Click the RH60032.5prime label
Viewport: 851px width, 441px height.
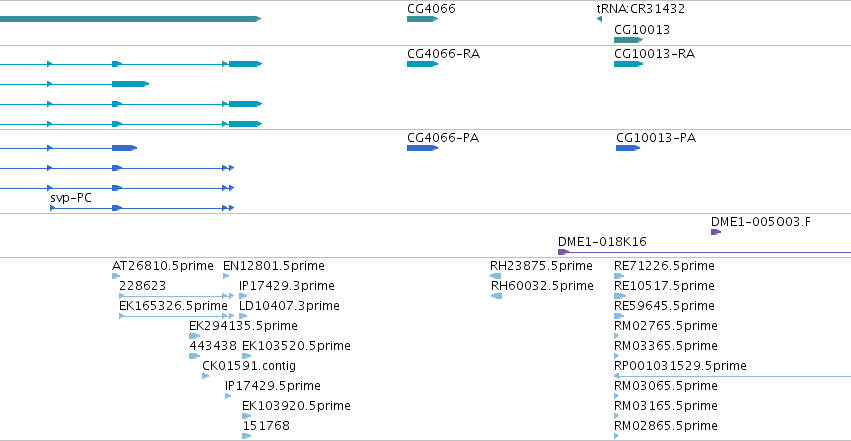point(542,286)
